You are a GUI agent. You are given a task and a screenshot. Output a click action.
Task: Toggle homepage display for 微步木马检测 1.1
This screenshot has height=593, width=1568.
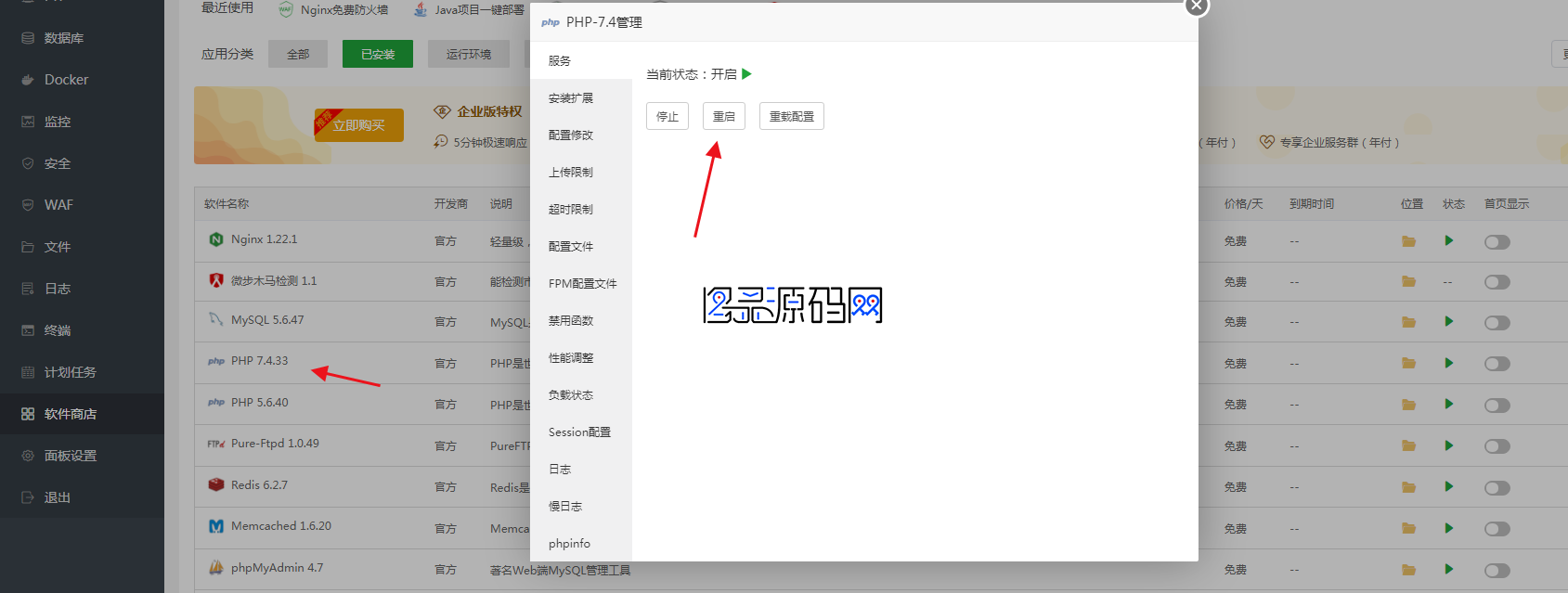pos(1497,282)
